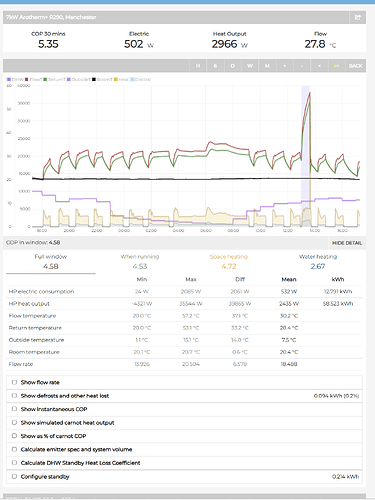
Task: Select the W (week) time range button
Action: pos(250,66)
